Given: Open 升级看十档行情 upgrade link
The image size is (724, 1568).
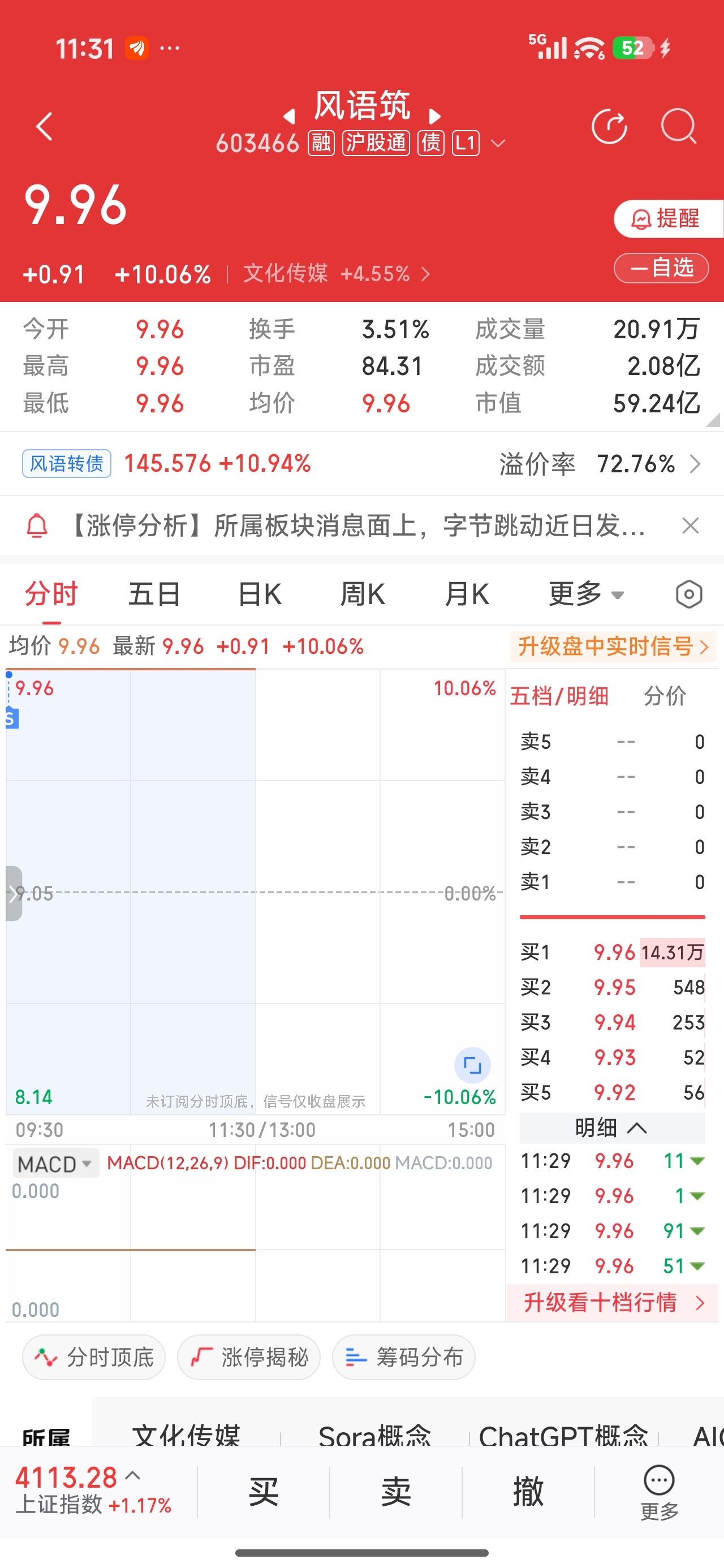Looking at the screenshot, I should point(612,1303).
